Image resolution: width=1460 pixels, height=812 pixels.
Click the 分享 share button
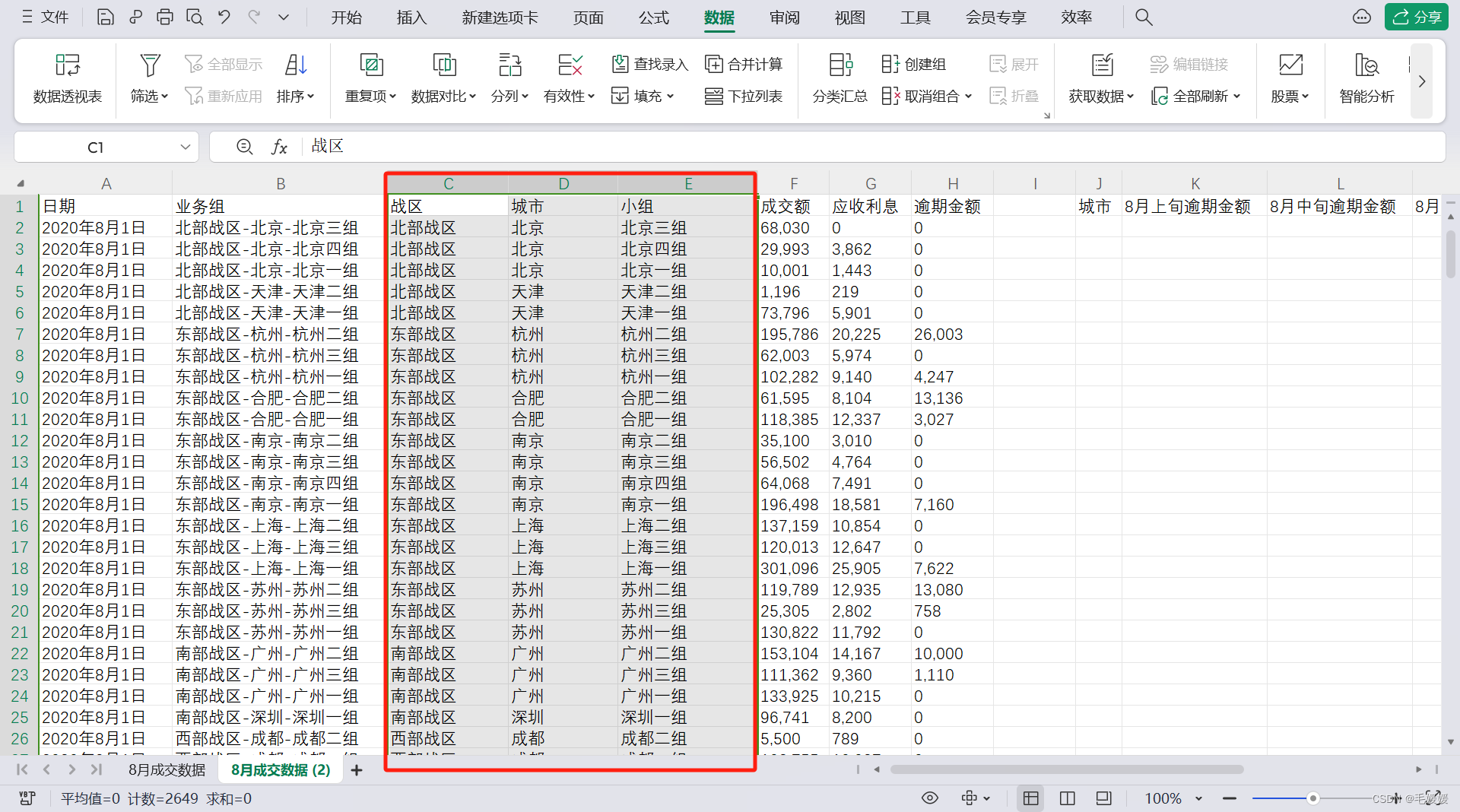(x=1416, y=17)
